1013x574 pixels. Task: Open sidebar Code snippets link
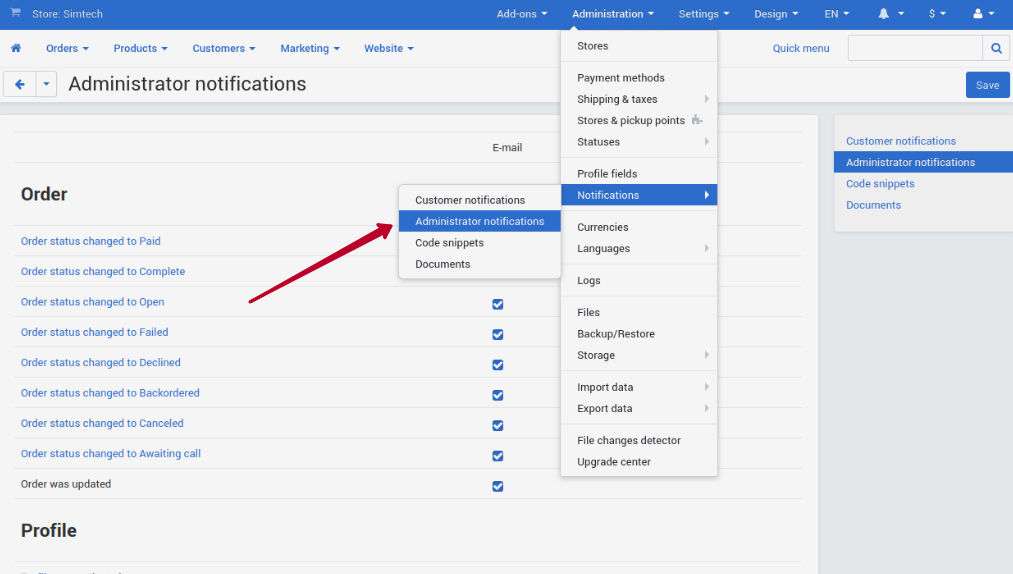(x=880, y=184)
